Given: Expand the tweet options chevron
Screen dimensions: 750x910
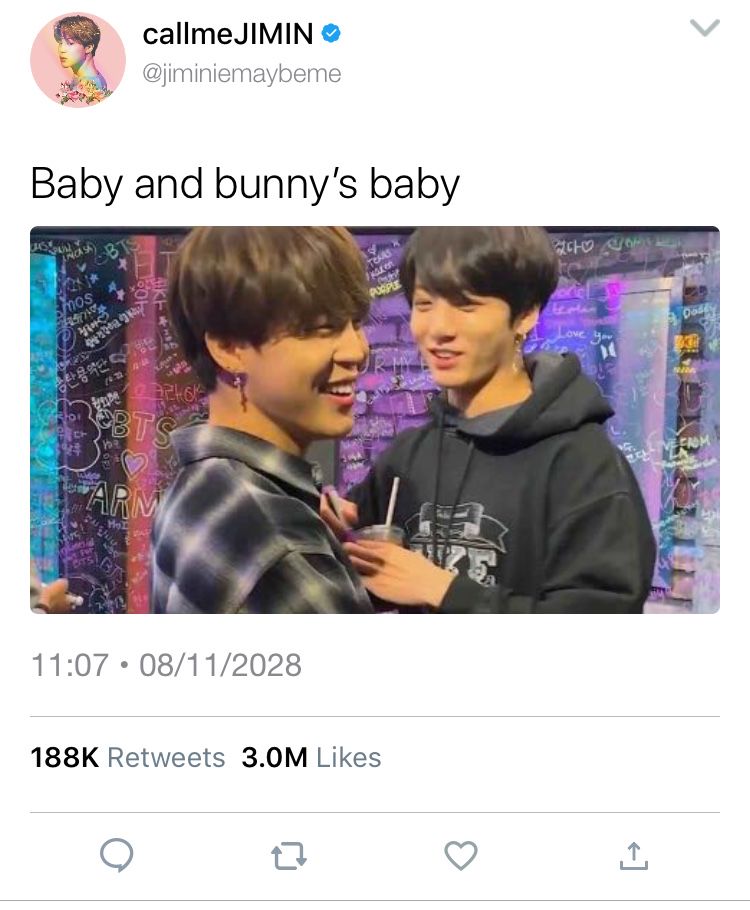Looking at the screenshot, I should click(x=705, y=27).
